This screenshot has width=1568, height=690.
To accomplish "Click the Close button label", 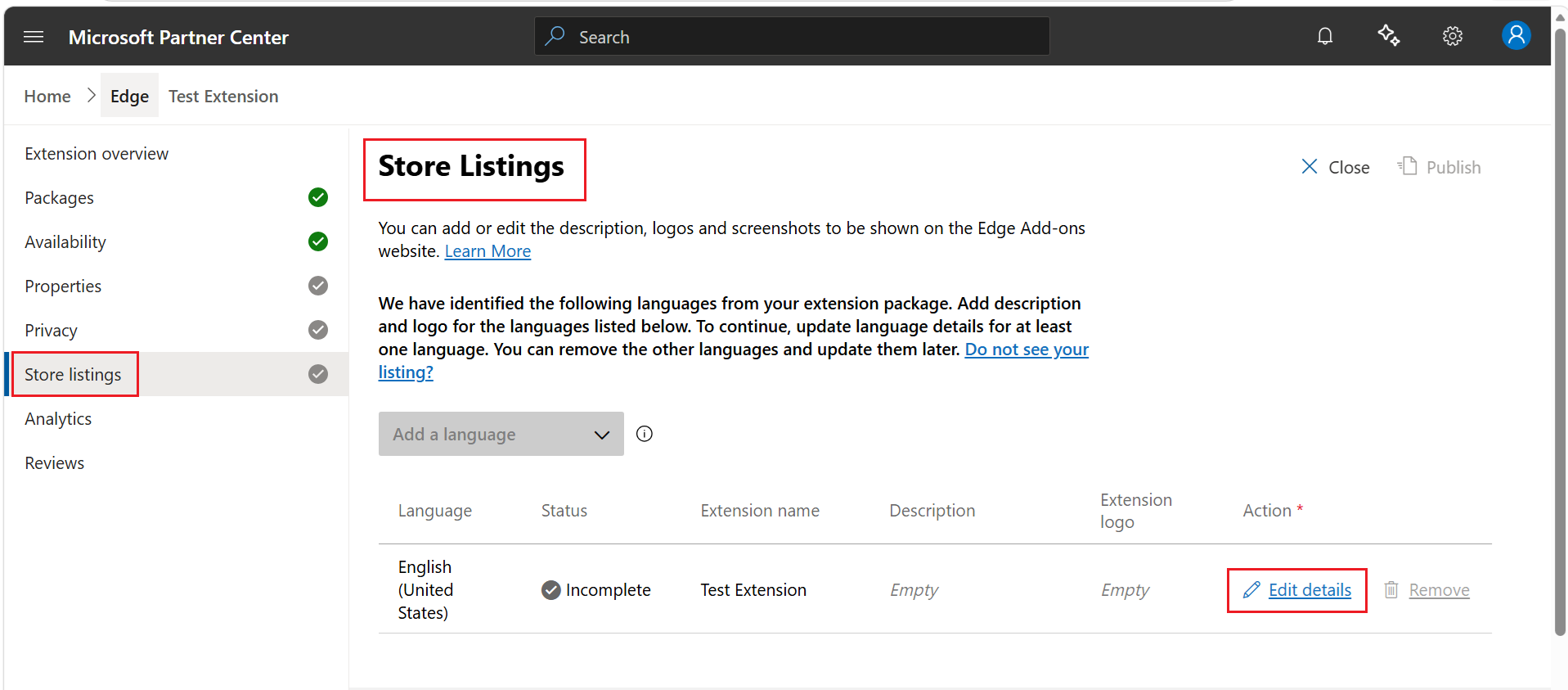I will click(x=1349, y=168).
